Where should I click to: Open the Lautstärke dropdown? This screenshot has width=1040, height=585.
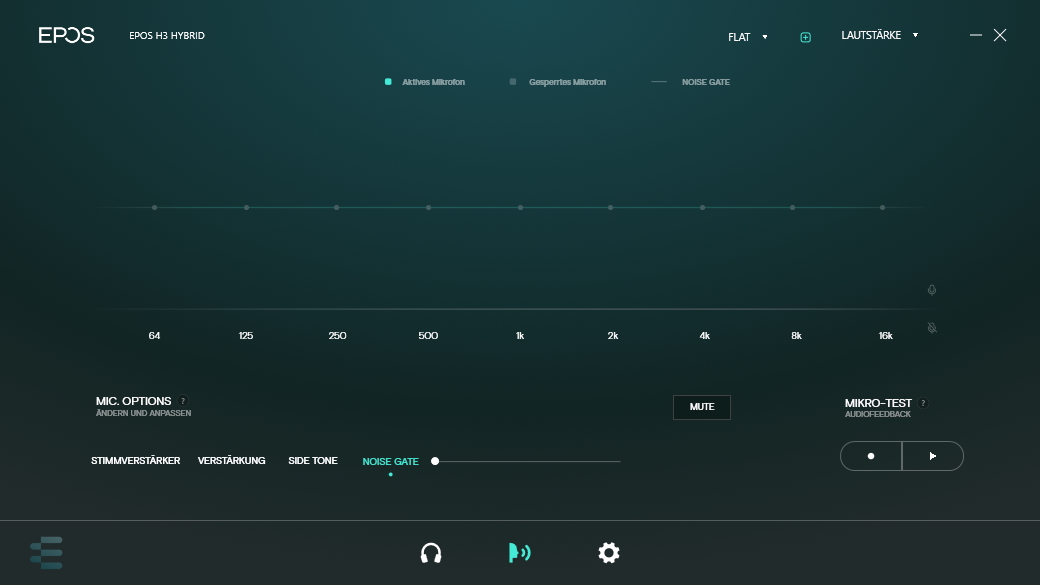[x=879, y=35]
